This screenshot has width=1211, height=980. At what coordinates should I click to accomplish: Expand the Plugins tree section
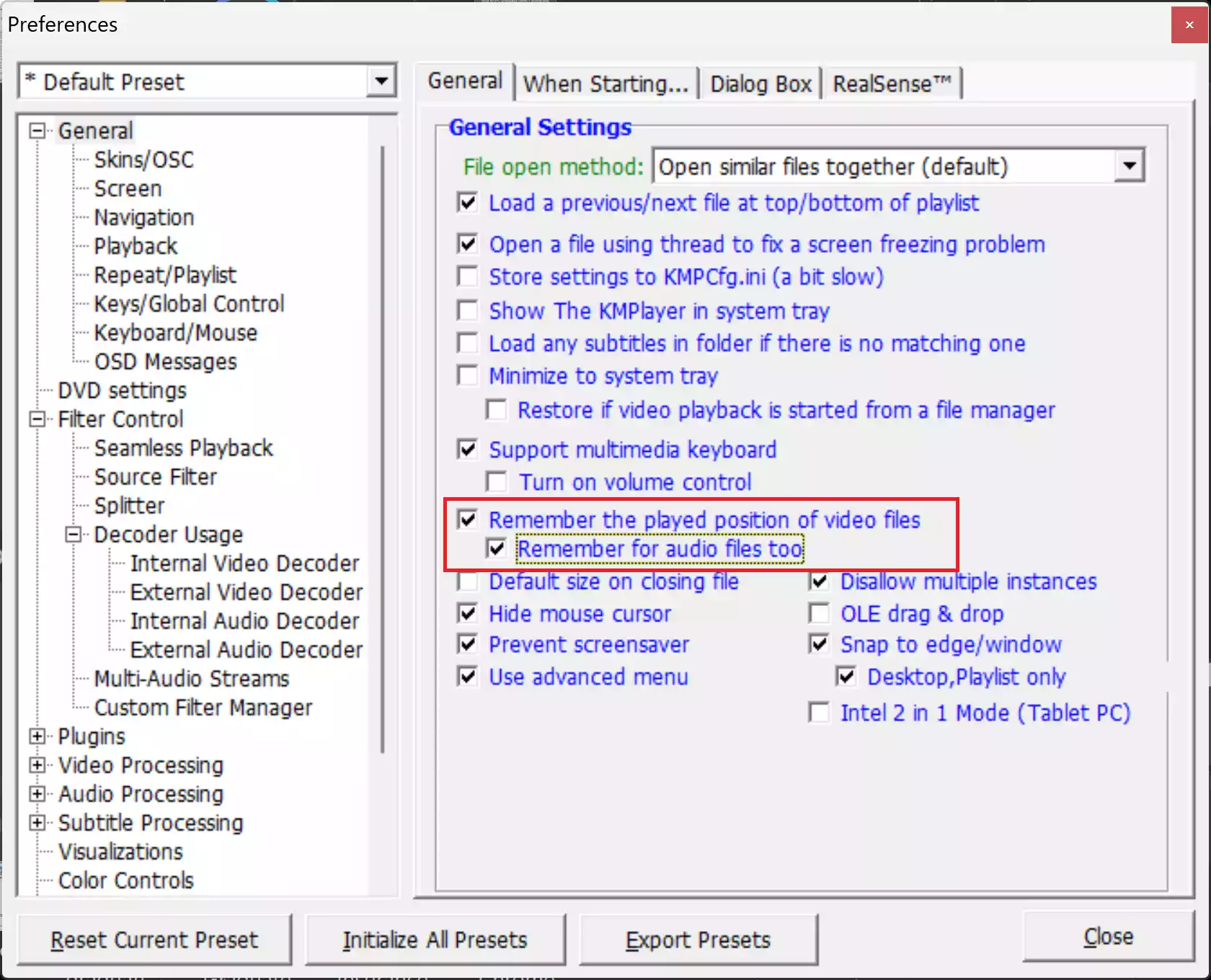click(38, 736)
